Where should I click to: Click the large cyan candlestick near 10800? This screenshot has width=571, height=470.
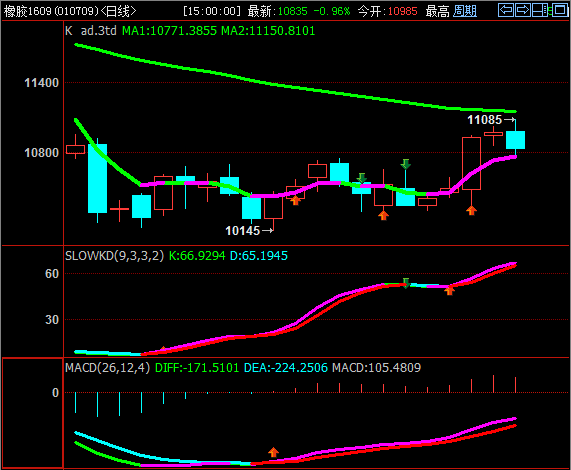tap(97, 178)
